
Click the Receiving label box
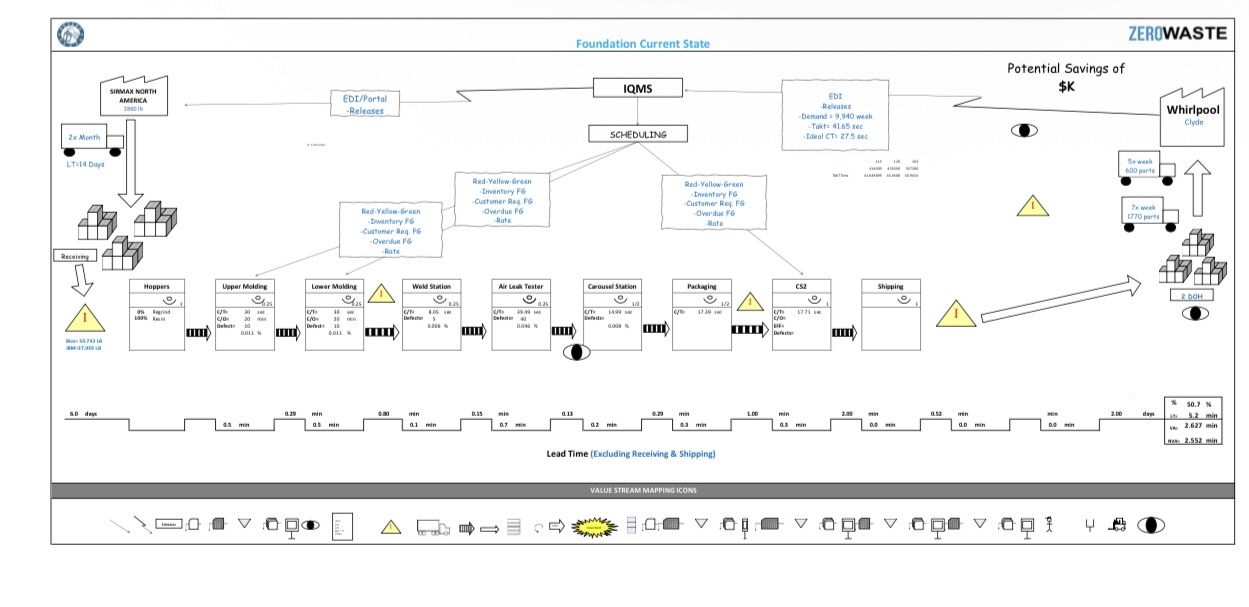75,256
